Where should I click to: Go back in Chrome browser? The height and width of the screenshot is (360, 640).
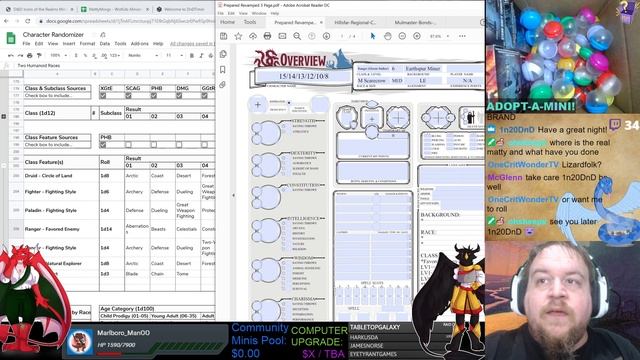(x=6, y=21)
